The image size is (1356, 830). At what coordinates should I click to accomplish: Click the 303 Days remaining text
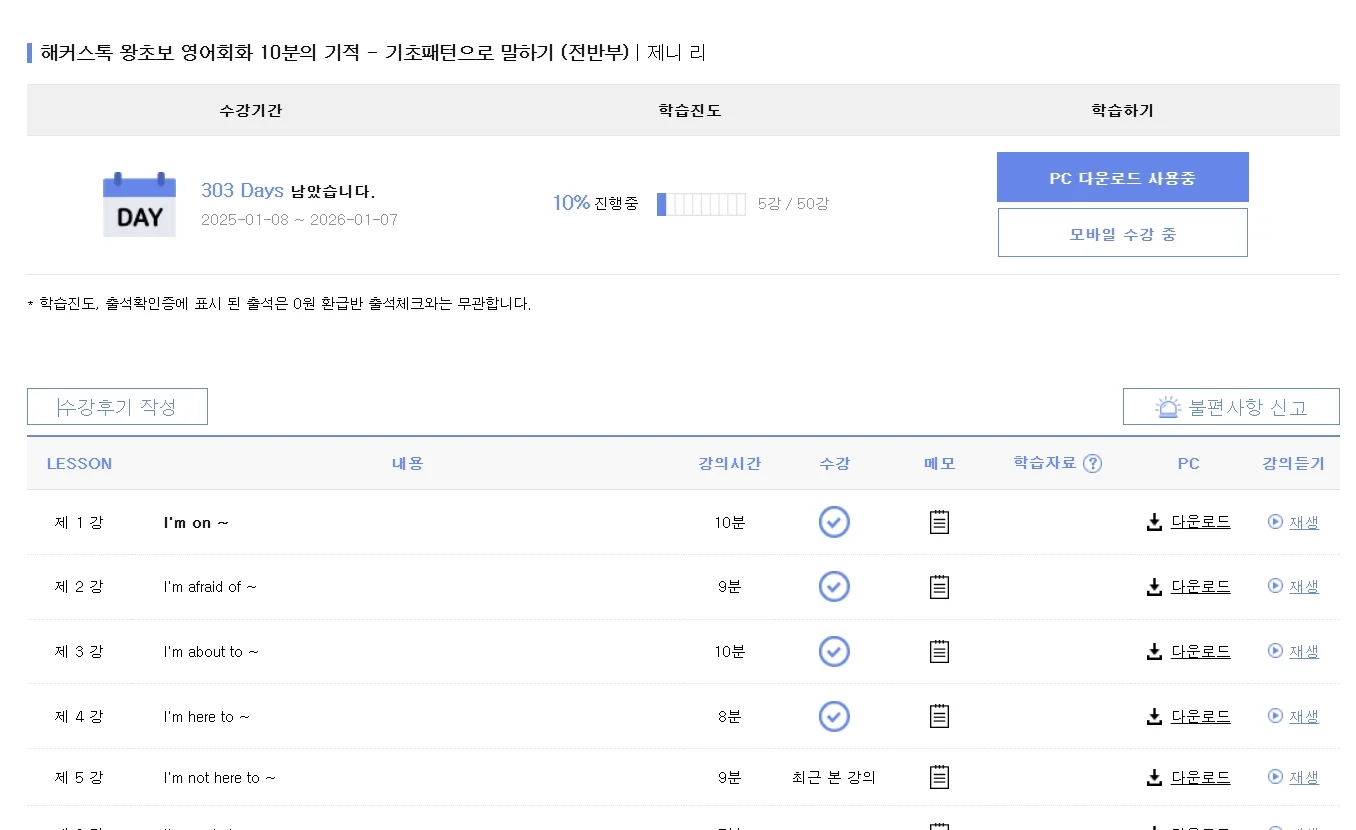pos(288,191)
